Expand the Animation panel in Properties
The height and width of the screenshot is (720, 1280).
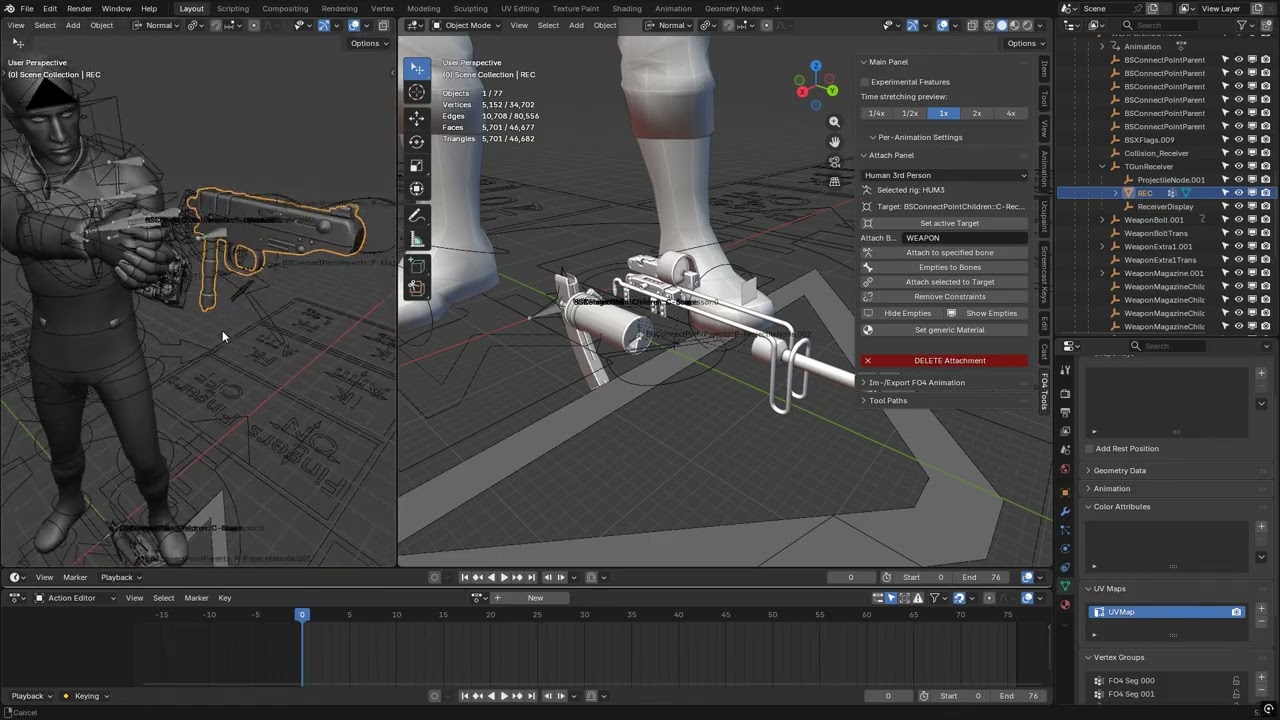tap(1111, 489)
